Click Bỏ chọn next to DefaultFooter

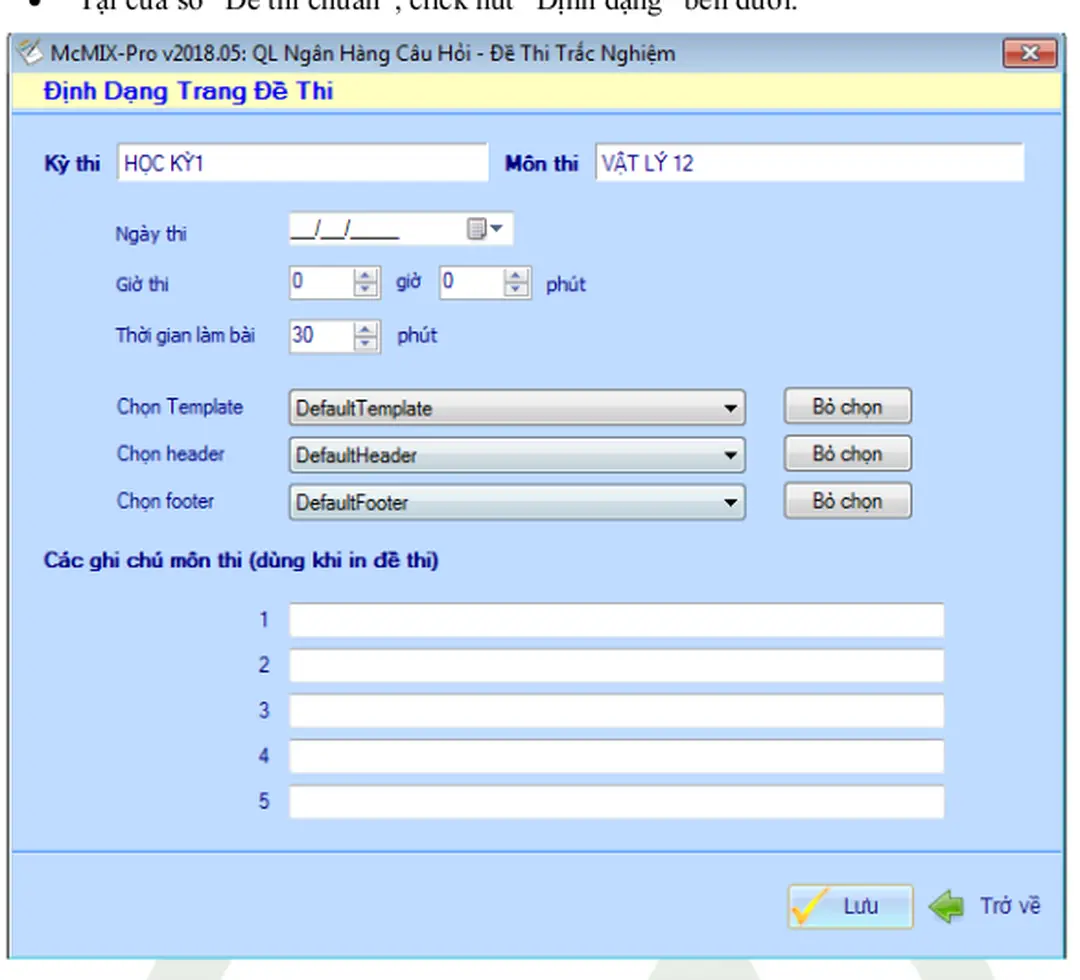point(847,501)
